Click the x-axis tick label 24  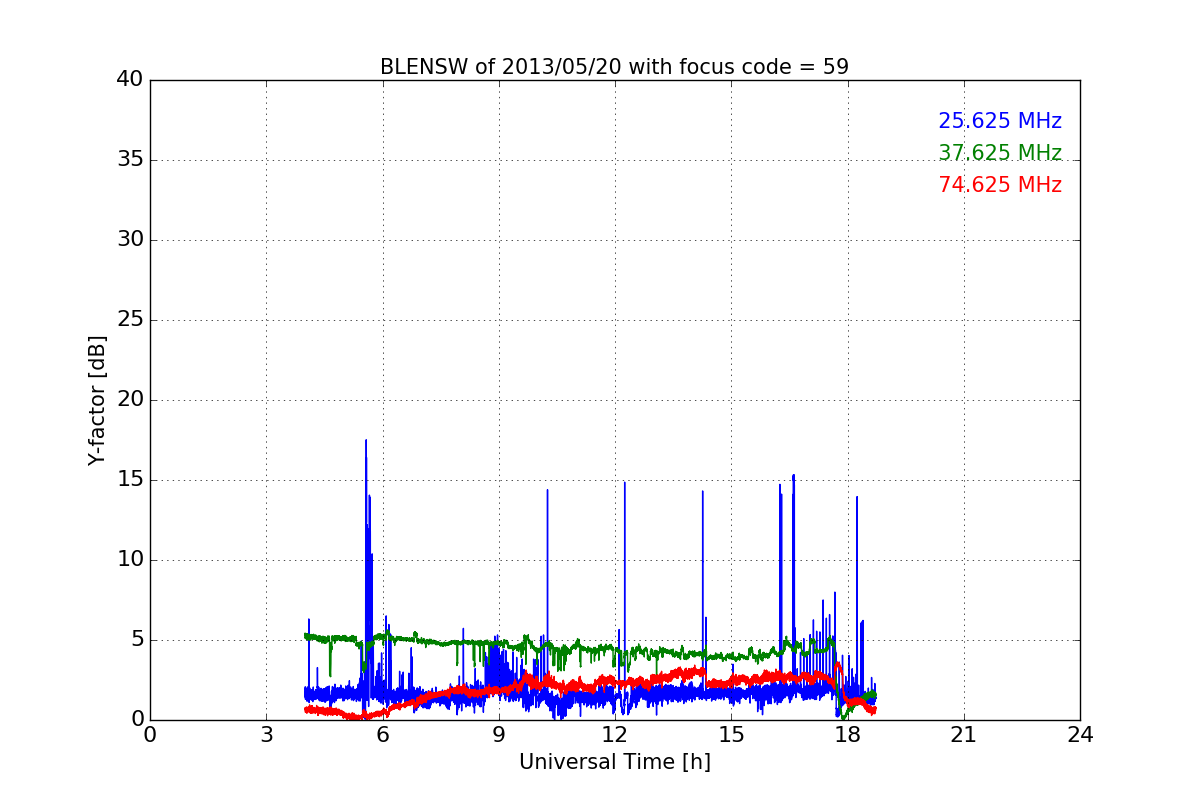click(1080, 734)
